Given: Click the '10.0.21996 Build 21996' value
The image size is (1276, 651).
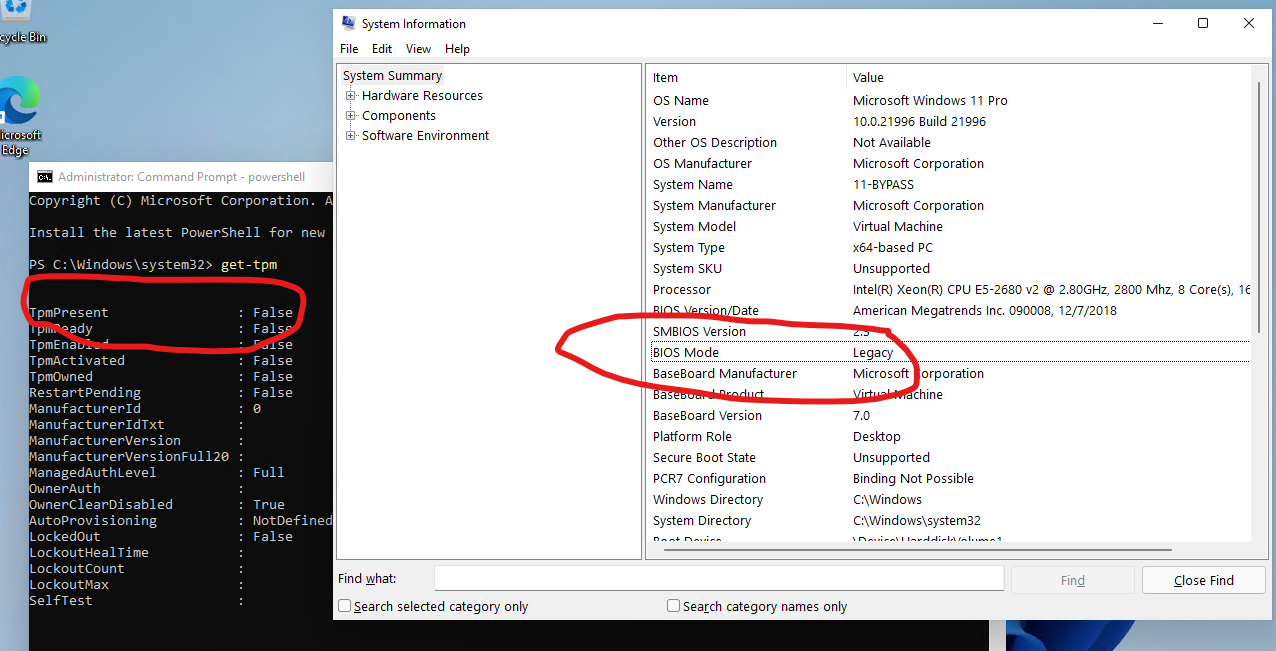Looking at the screenshot, I should tap(919, 122).
